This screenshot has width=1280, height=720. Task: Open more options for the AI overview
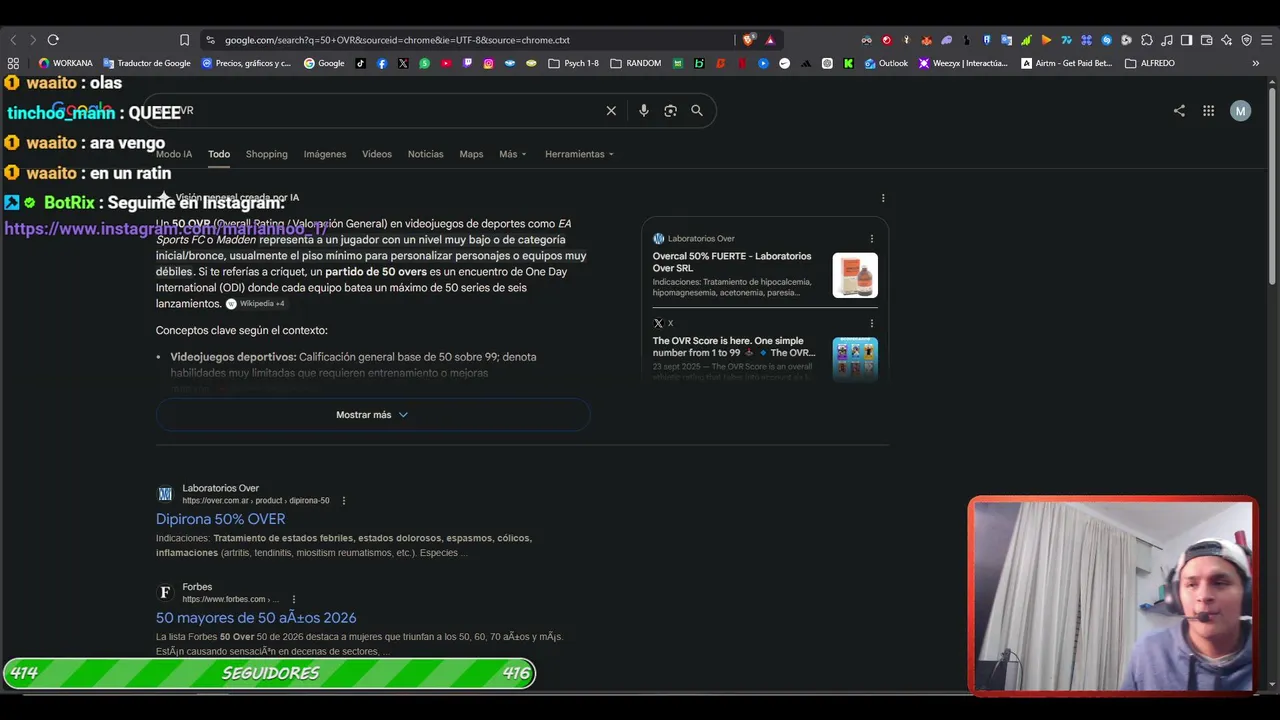(883, 198)
